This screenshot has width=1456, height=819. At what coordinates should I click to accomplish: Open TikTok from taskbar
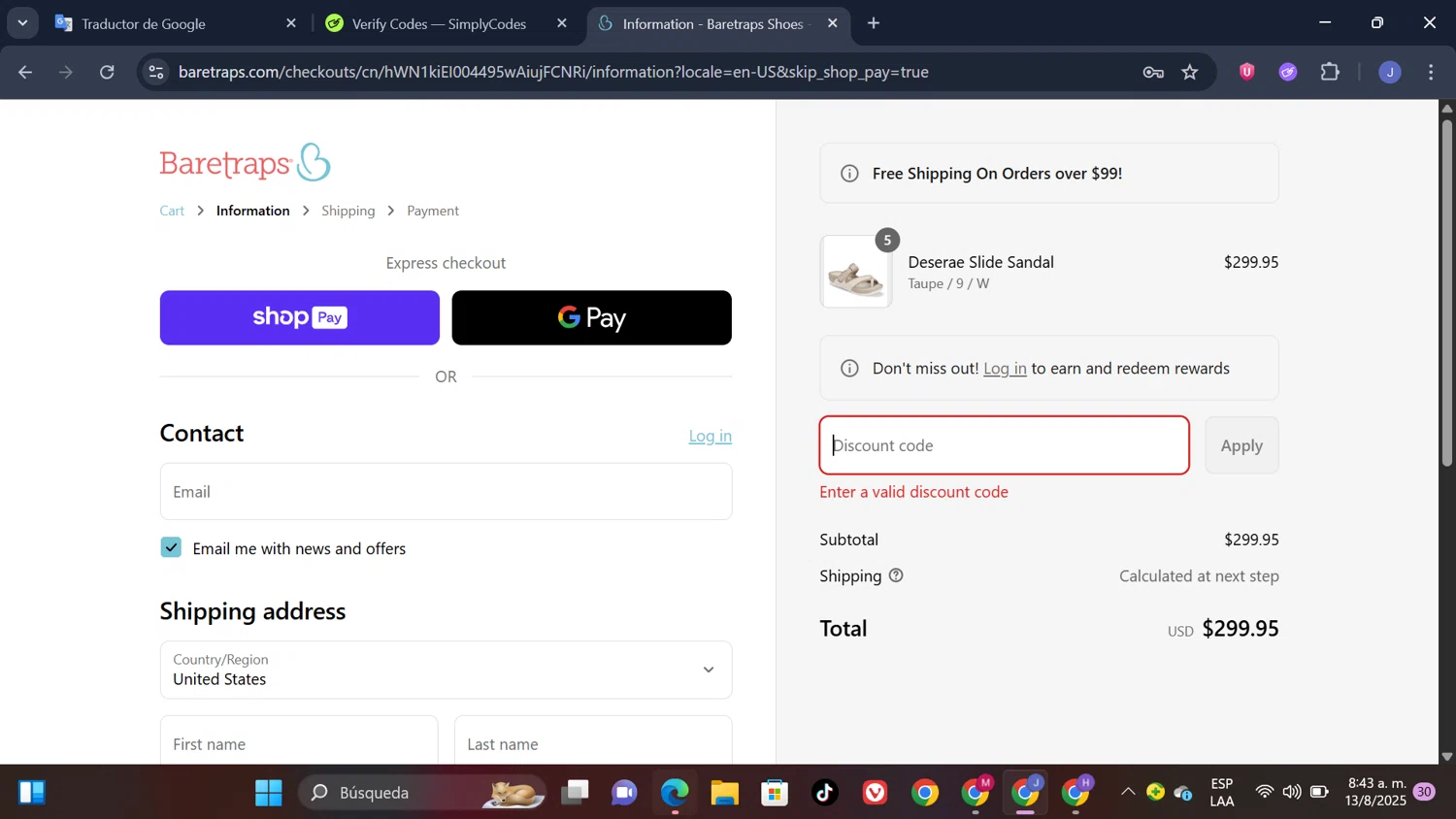[x=825, y=793]
